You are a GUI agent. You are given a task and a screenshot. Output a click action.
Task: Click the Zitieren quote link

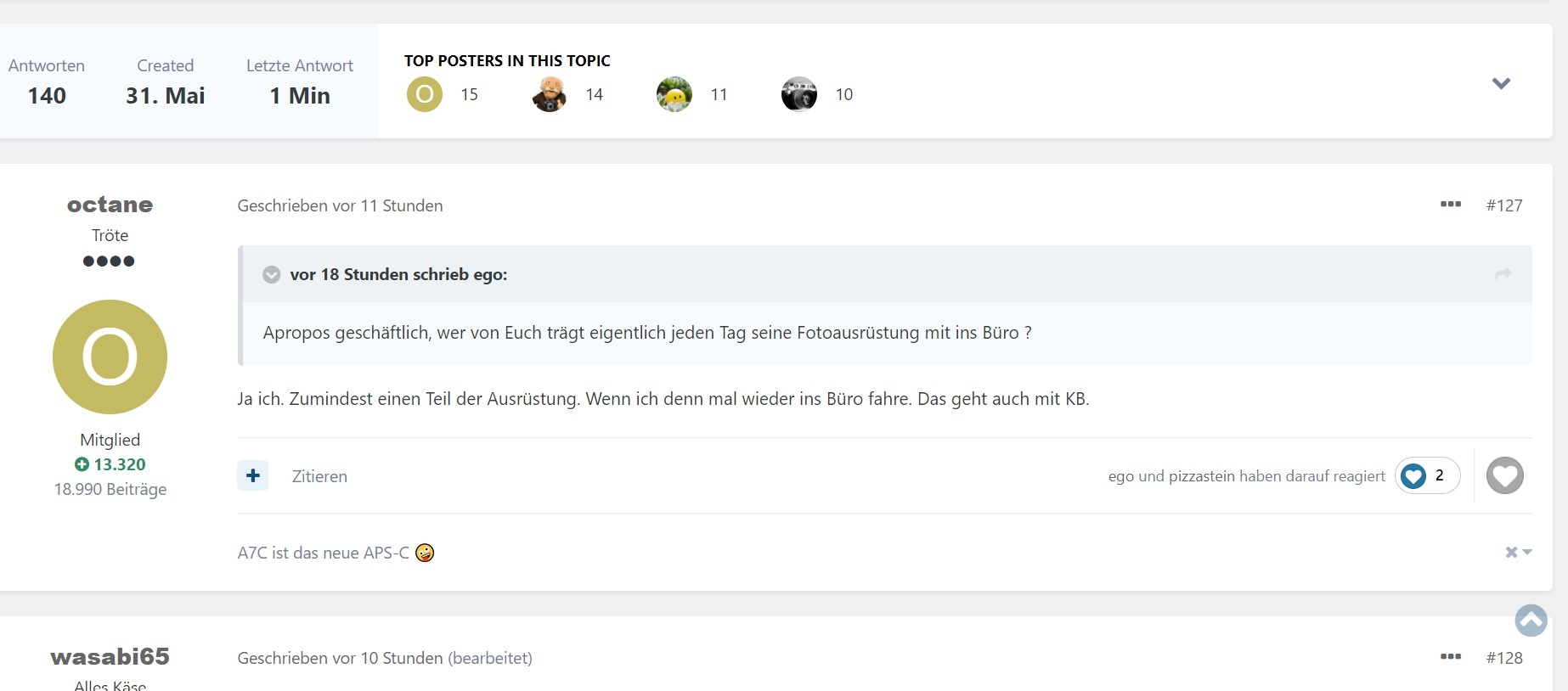pyautogui.click(x=319, y=476)
